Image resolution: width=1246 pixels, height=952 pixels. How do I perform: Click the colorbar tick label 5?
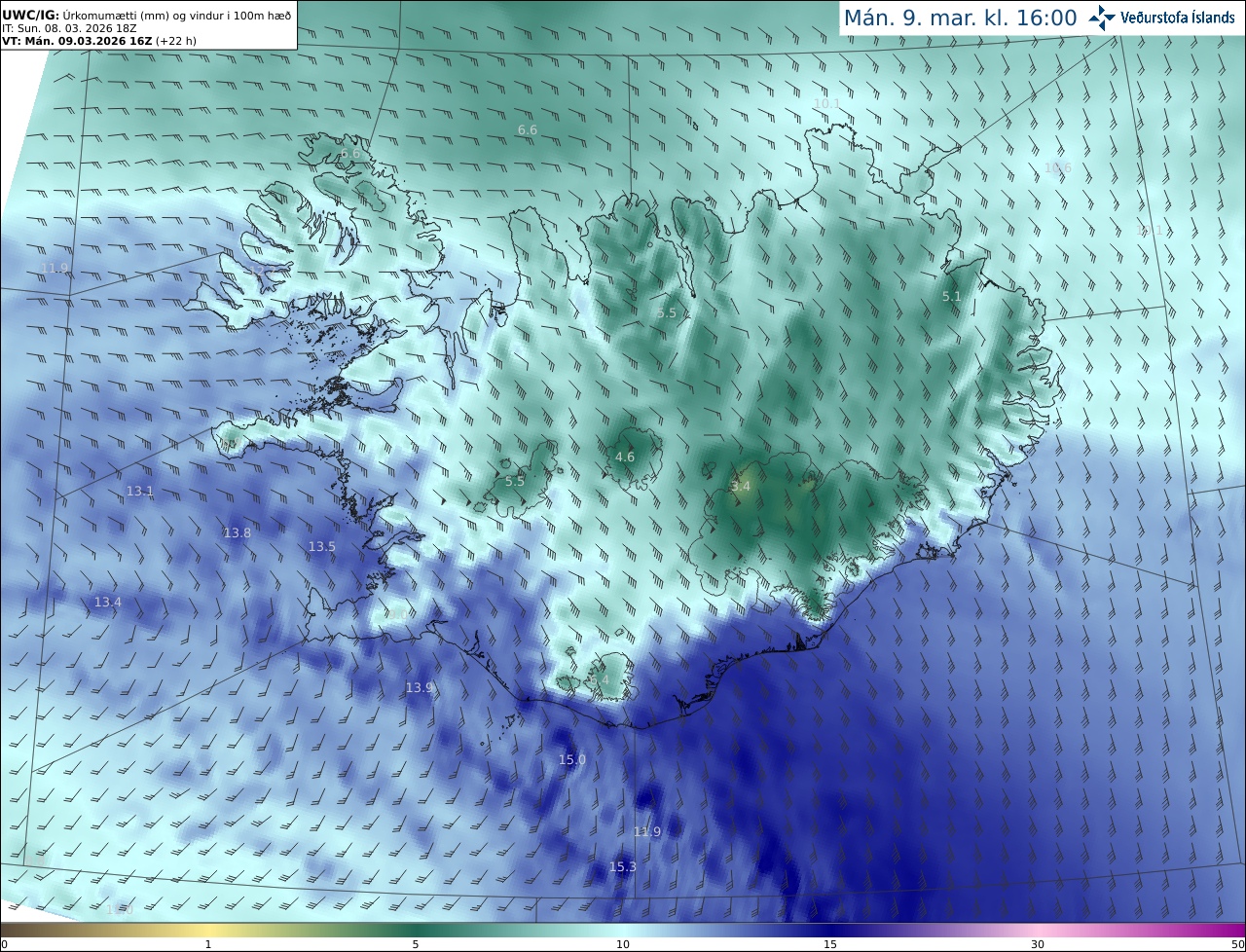[x=416, y=945]
